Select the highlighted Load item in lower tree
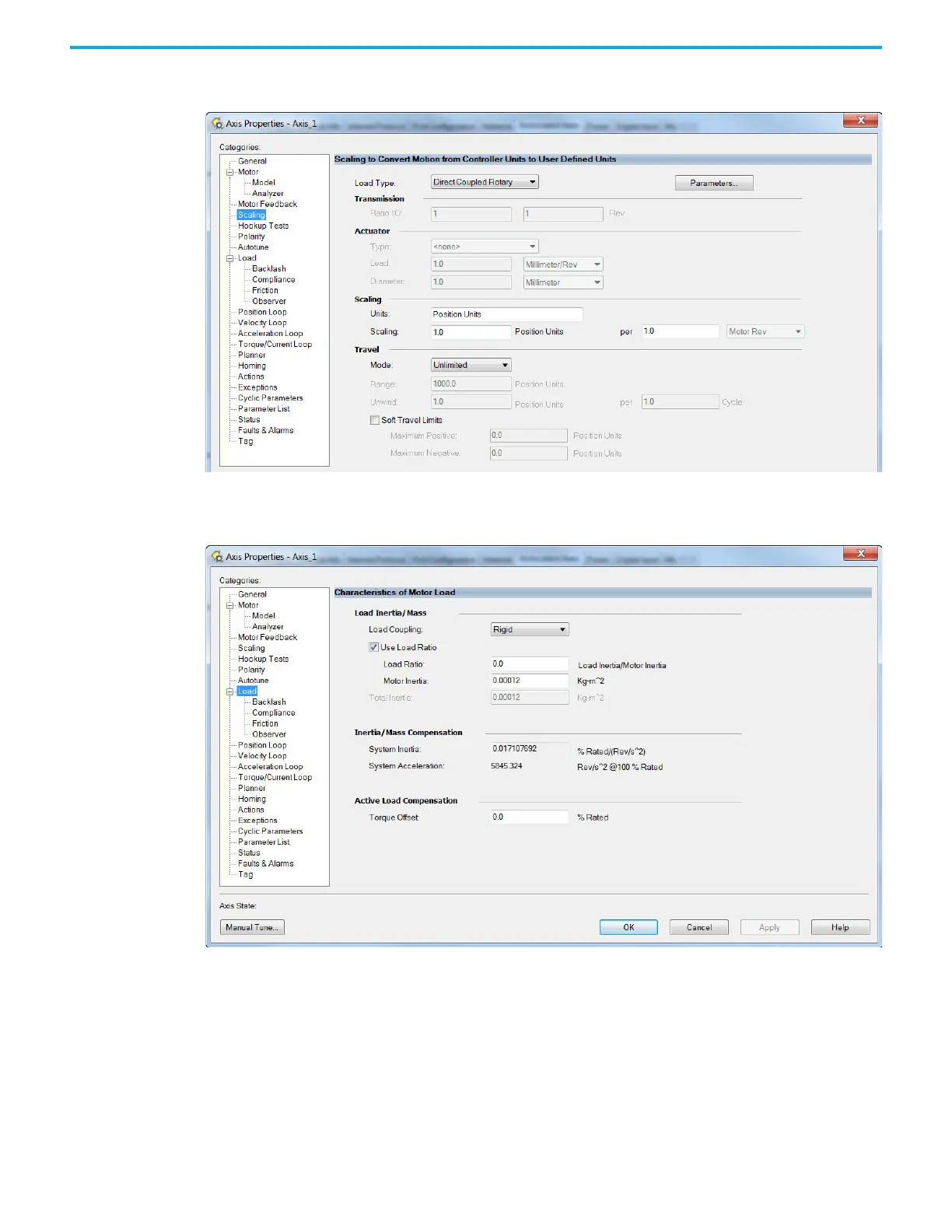Viewport: 952px width, 1232px height. pyautogui.click(x=247, y=691)
